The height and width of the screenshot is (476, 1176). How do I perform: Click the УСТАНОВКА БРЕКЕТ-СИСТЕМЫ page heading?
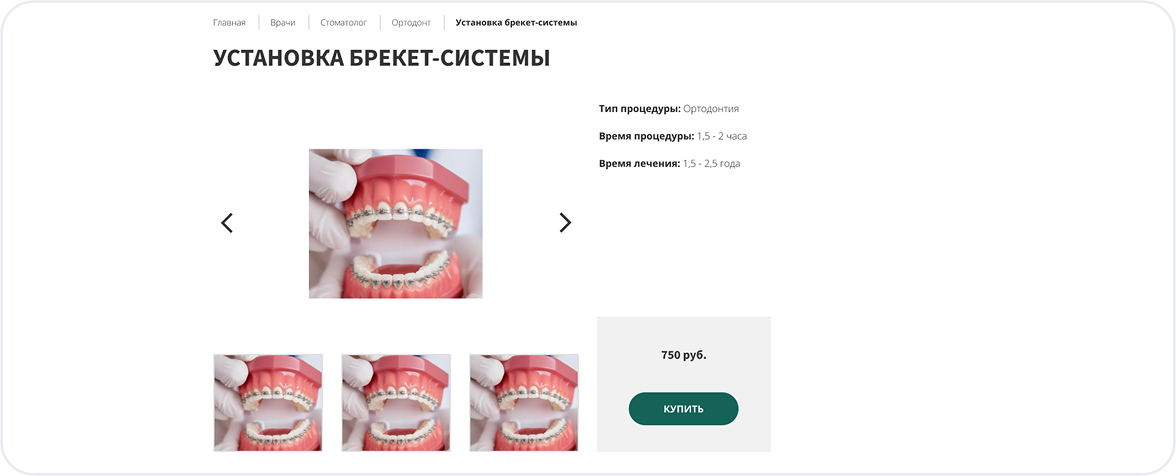point(381,58)
